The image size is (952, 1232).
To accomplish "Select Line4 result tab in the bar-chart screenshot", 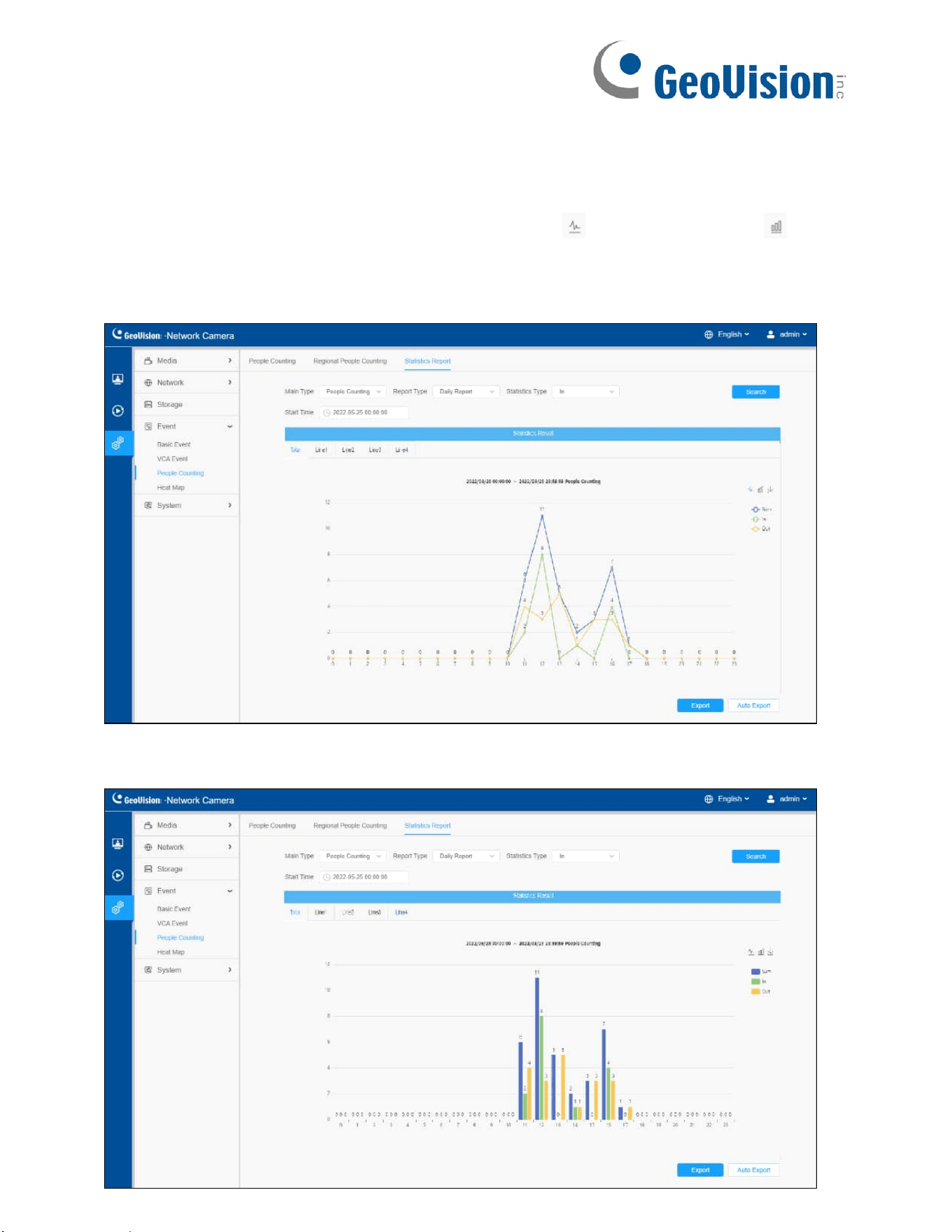I will (402, 912).
